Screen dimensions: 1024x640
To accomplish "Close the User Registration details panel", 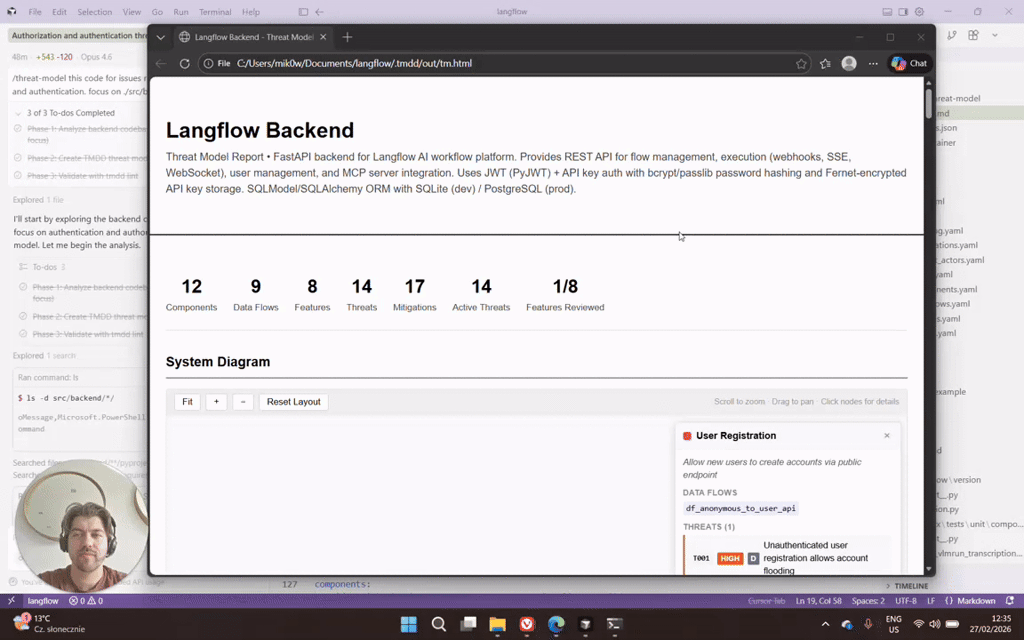I will pyautogui.click(x=887, y=436).
